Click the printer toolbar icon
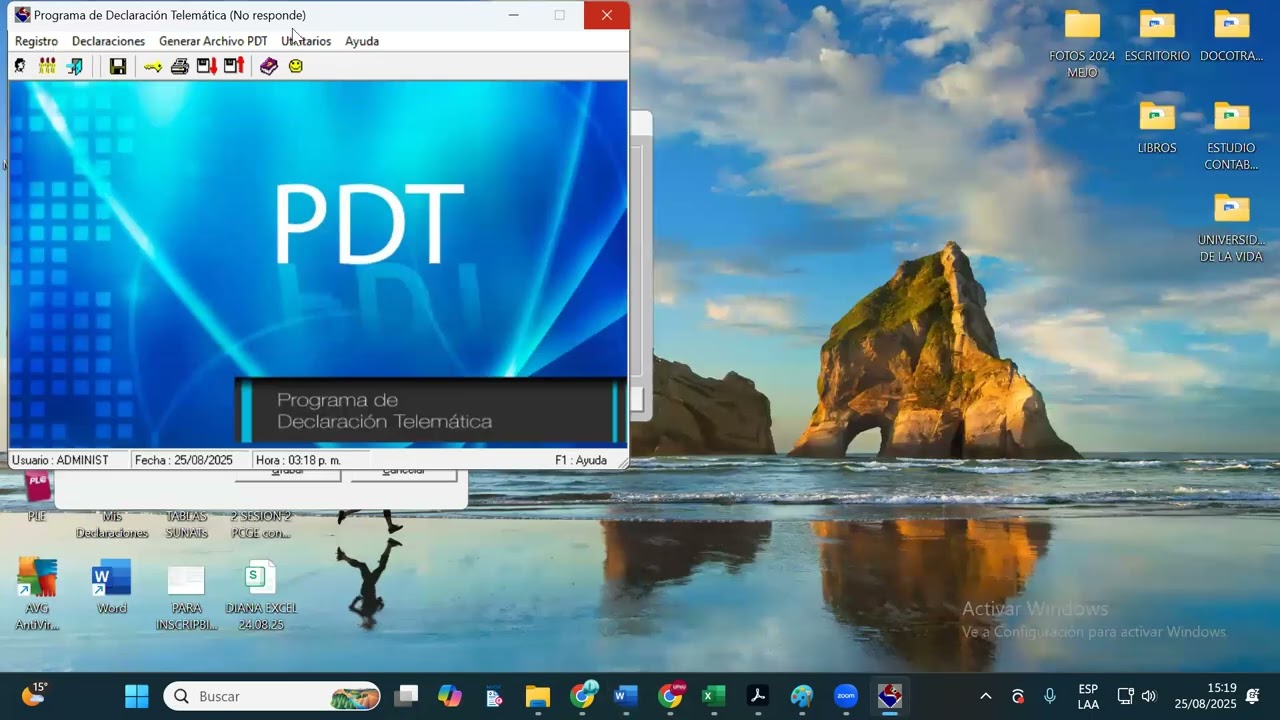Image resolution: width=1280 pixels, height=720 pixels. coord(180,66)
